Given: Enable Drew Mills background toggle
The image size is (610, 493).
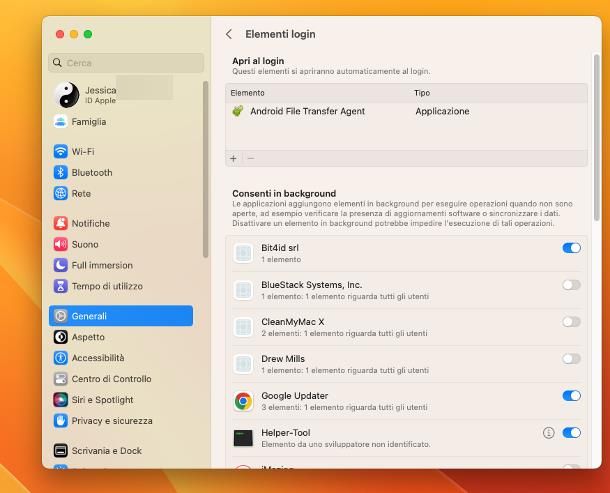Looking at the screenshot, I should (x=571, y=359).
